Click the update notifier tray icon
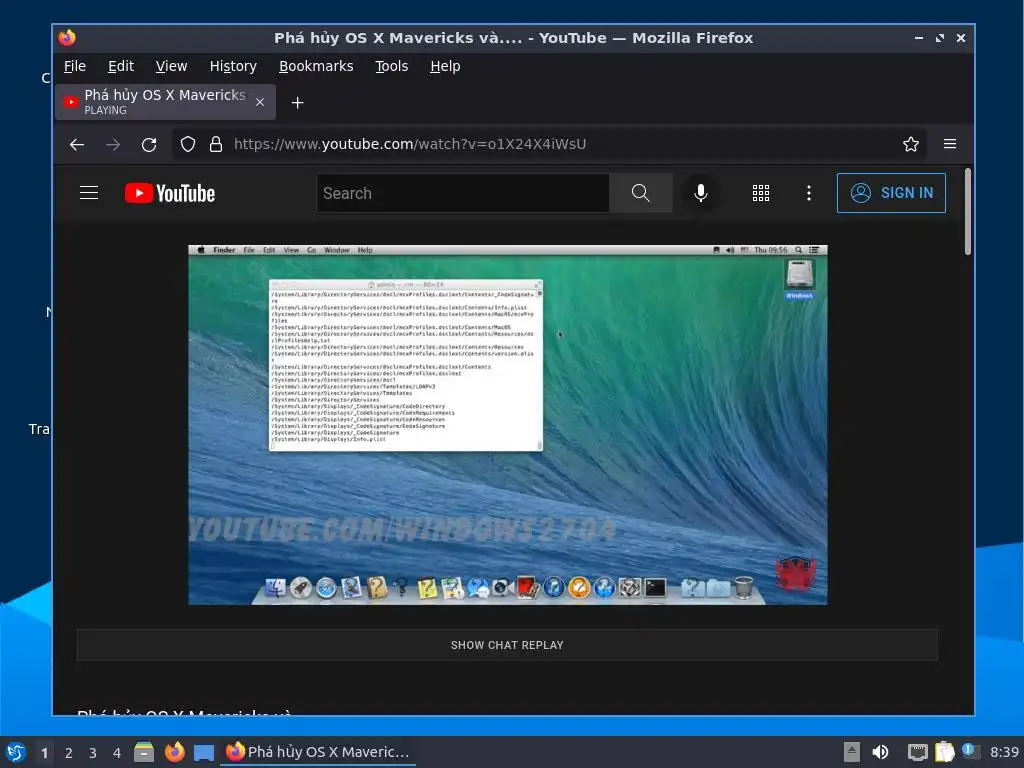 click(970, 751)
